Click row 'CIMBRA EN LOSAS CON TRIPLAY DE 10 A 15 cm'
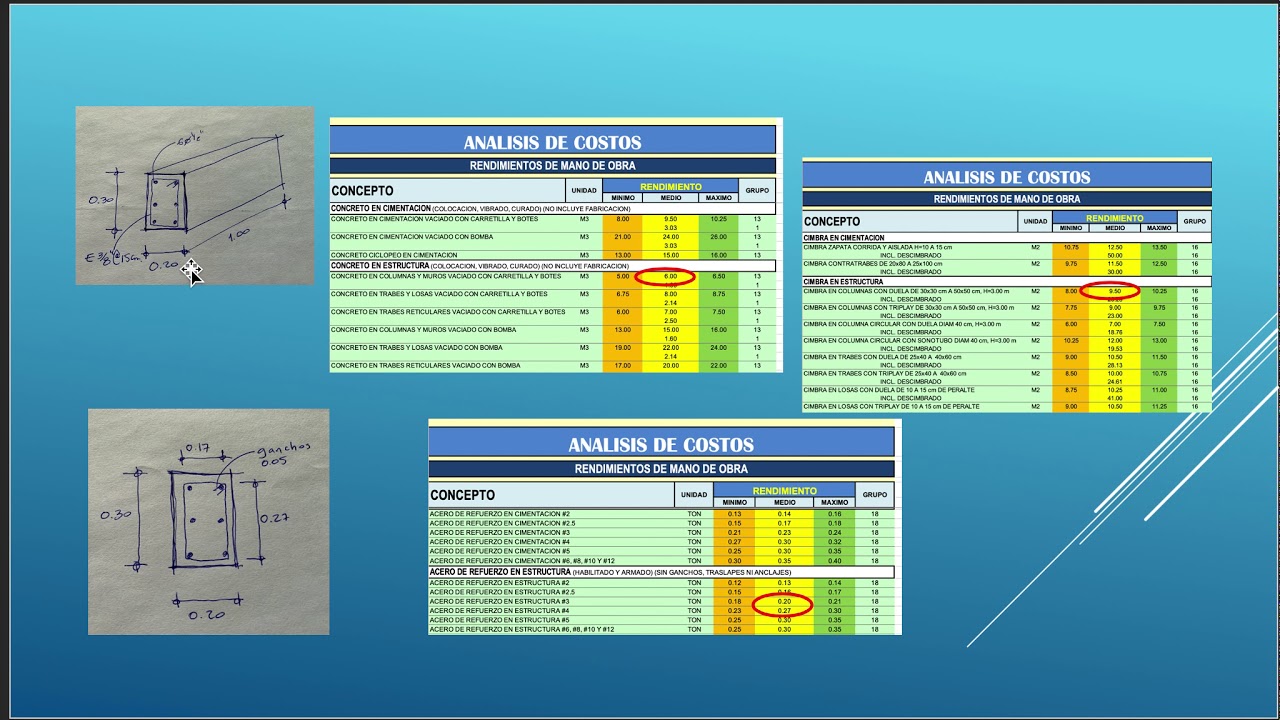The width and height of the screenshot is (1280, 720). (1007, 407)
